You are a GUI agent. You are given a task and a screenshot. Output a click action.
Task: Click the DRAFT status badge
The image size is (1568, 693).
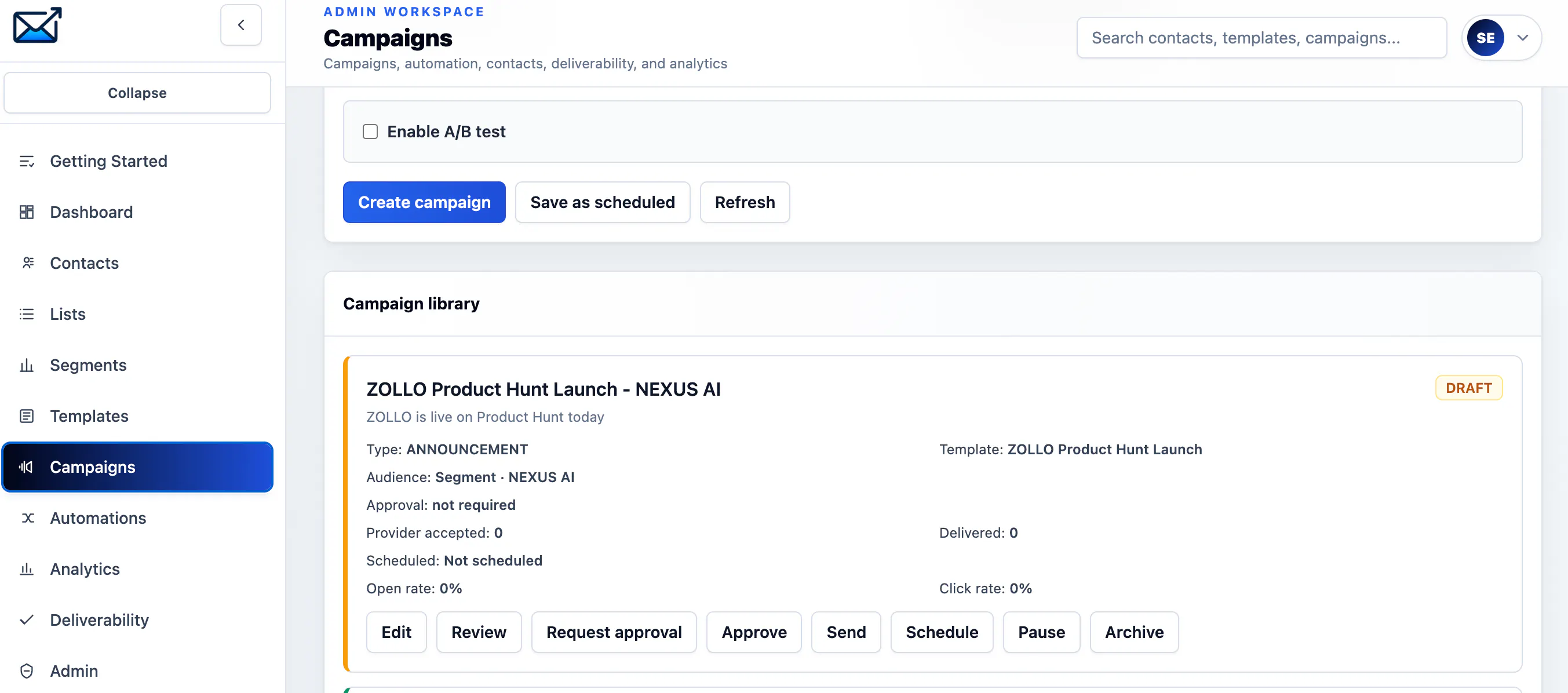point(1469,388)
